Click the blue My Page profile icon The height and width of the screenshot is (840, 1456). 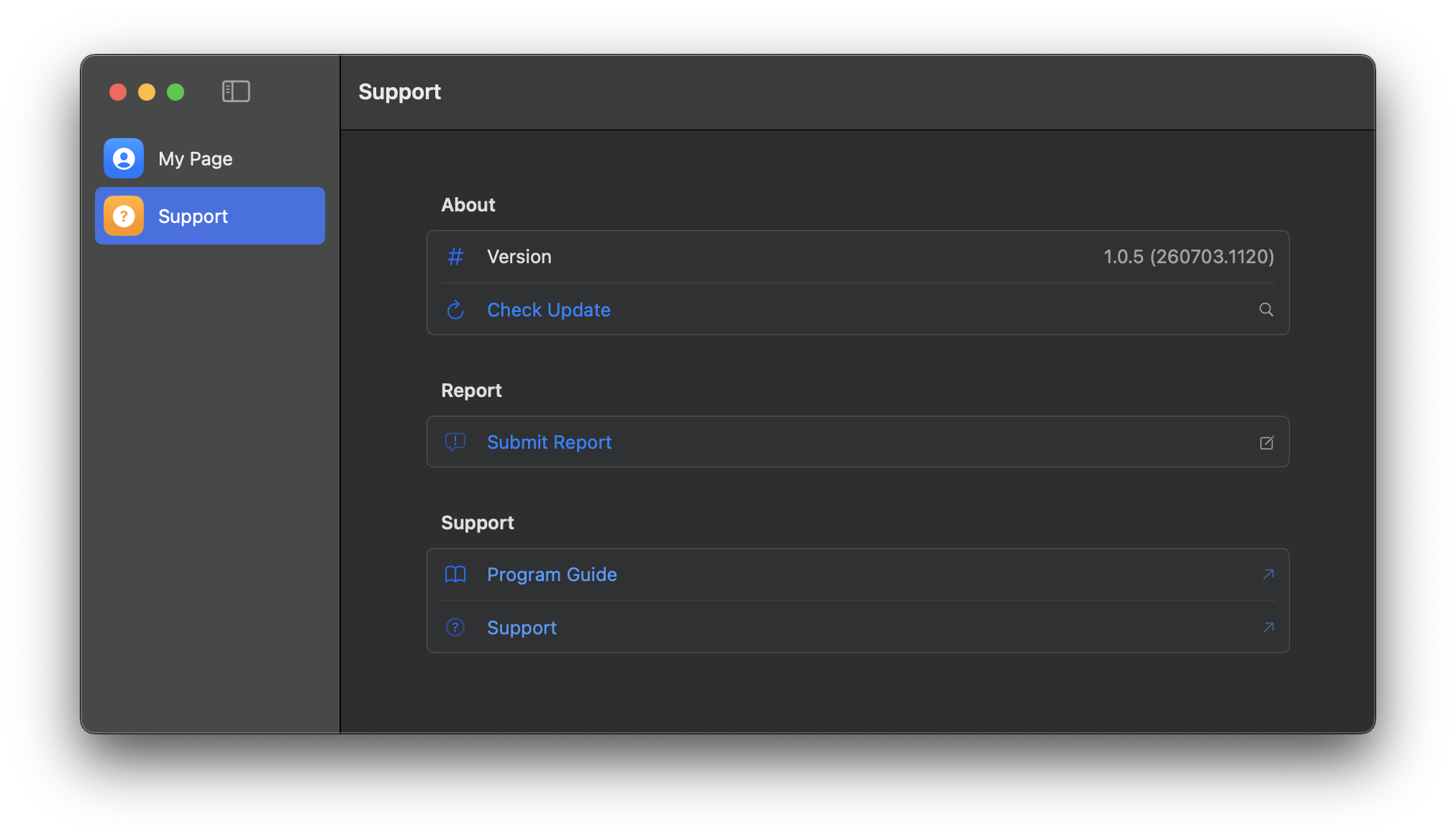pyautogui.click(x=124, y=158)
